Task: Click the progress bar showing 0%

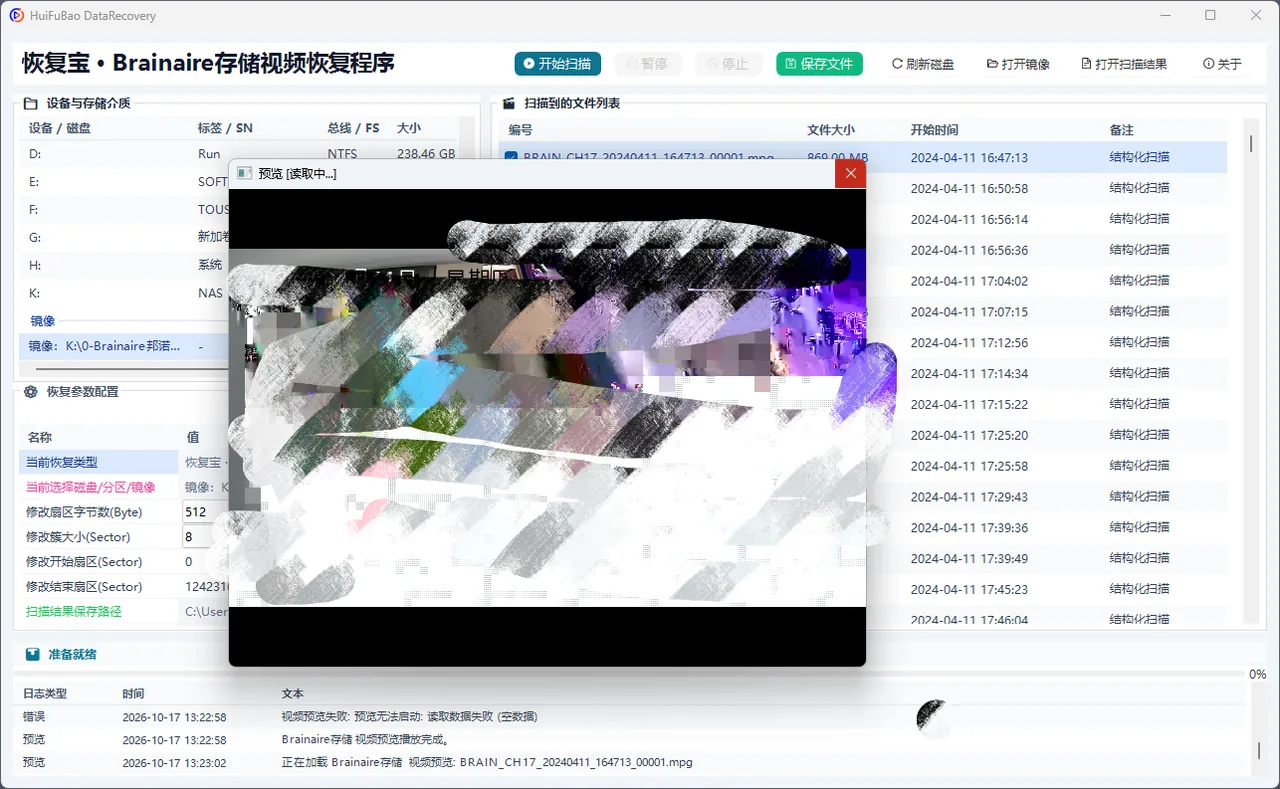Action: [630, 674]
